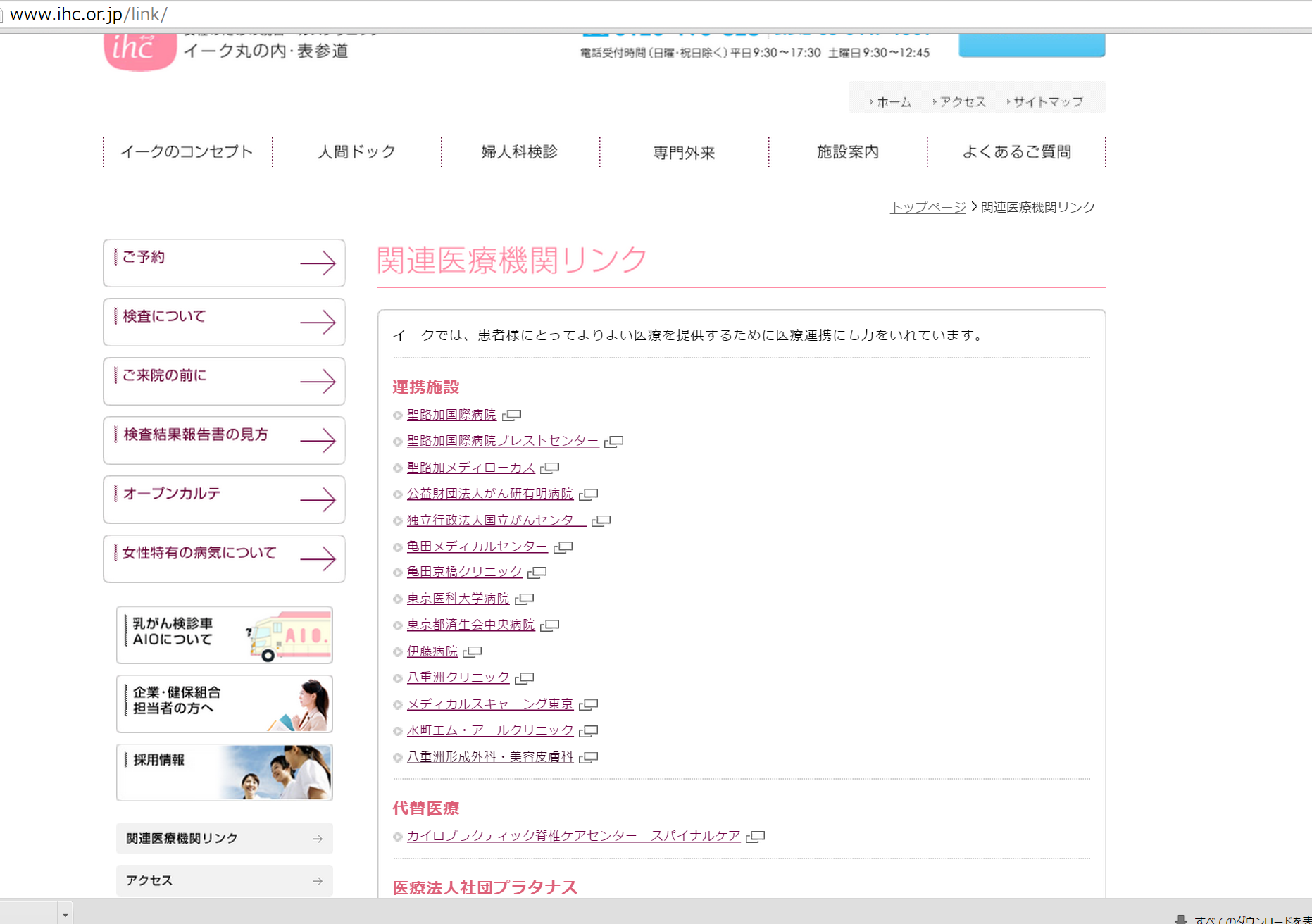Click external-link icon beside 聖路加国際病院
This screenshot has height=924, width=1312.
[512, 416]
